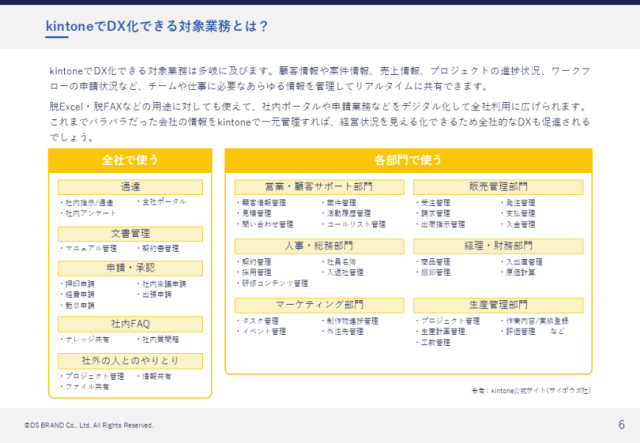Click the '社内アンケート' item
Screen dimensions: 640x443
click(x=91, y=213)
